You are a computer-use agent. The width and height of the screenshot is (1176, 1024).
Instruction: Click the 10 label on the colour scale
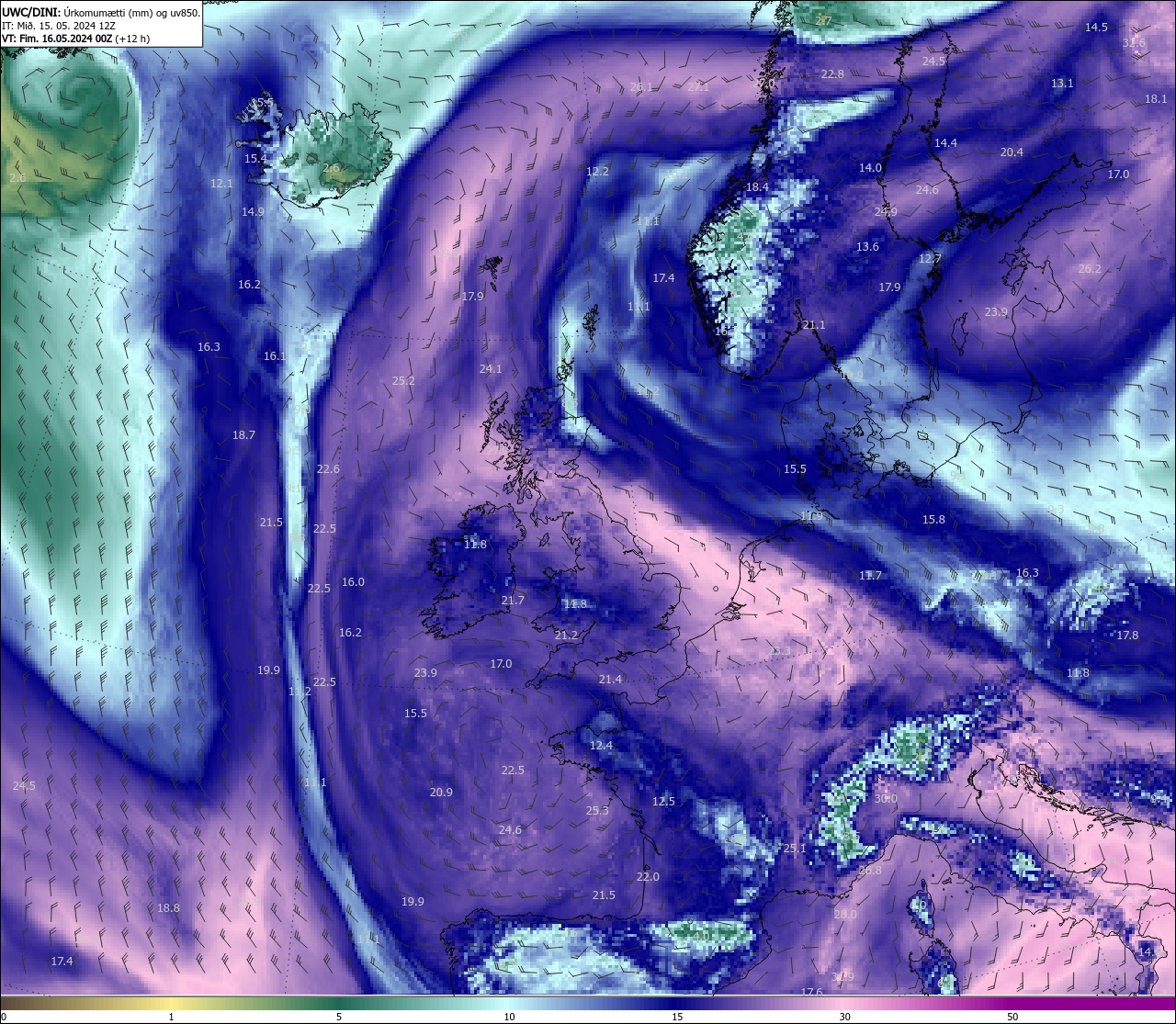509,1017
